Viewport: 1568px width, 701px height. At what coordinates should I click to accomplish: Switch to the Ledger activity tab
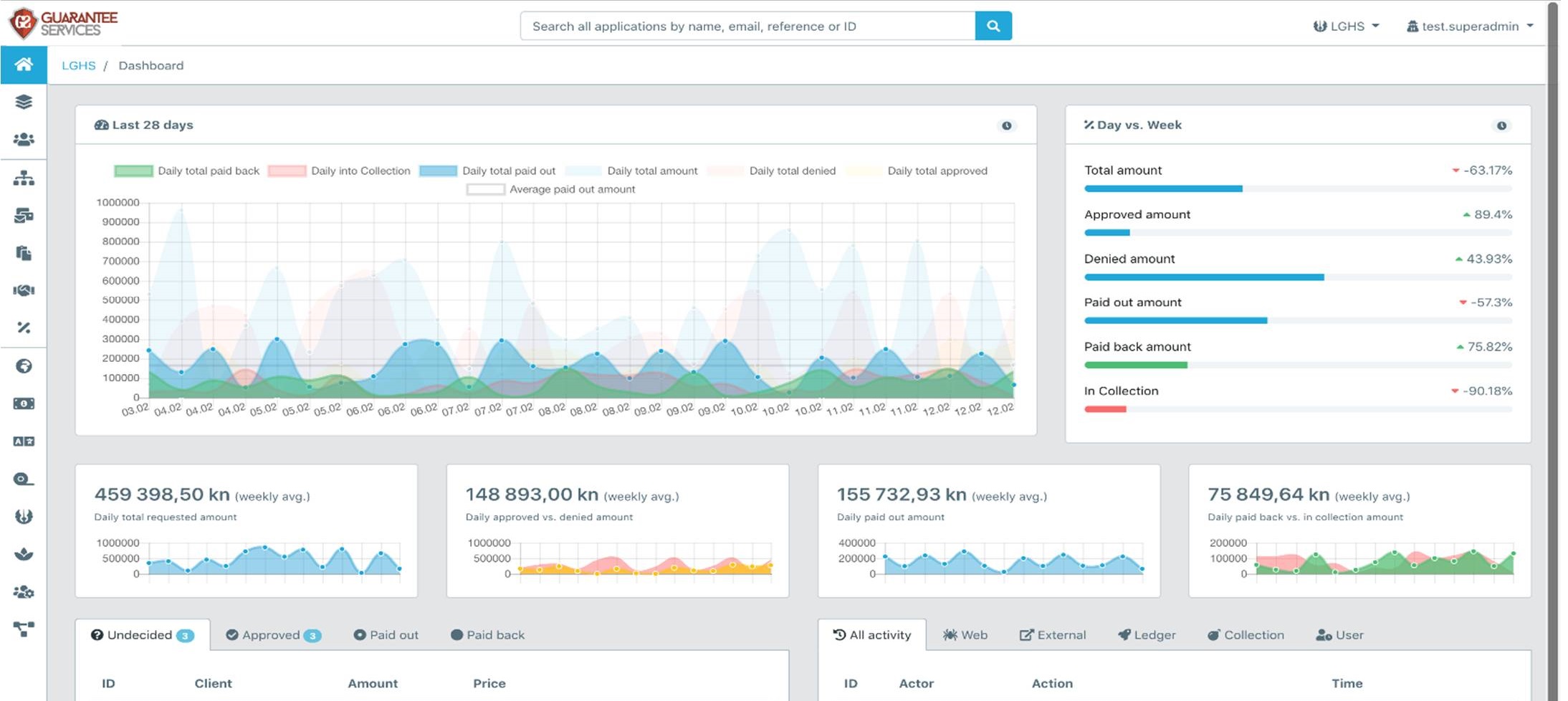1147,635
